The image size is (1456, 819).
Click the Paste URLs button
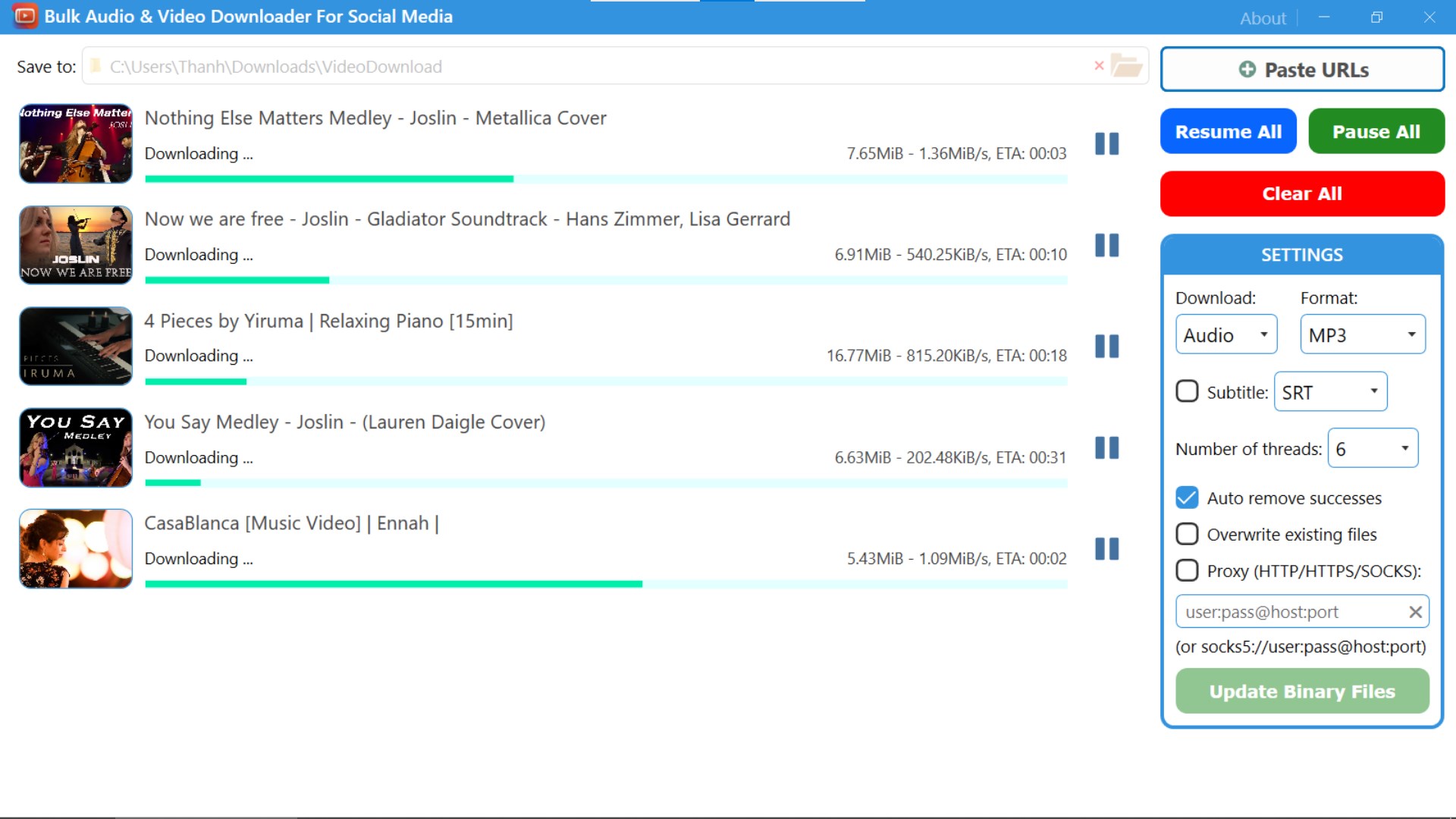[x=1301, y=69]
